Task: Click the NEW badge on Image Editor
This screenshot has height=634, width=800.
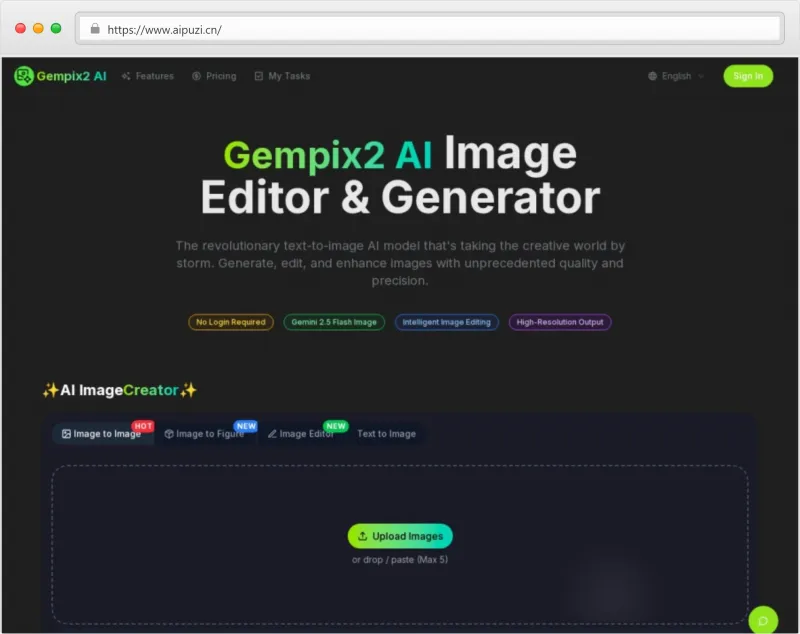Action: 335,425
